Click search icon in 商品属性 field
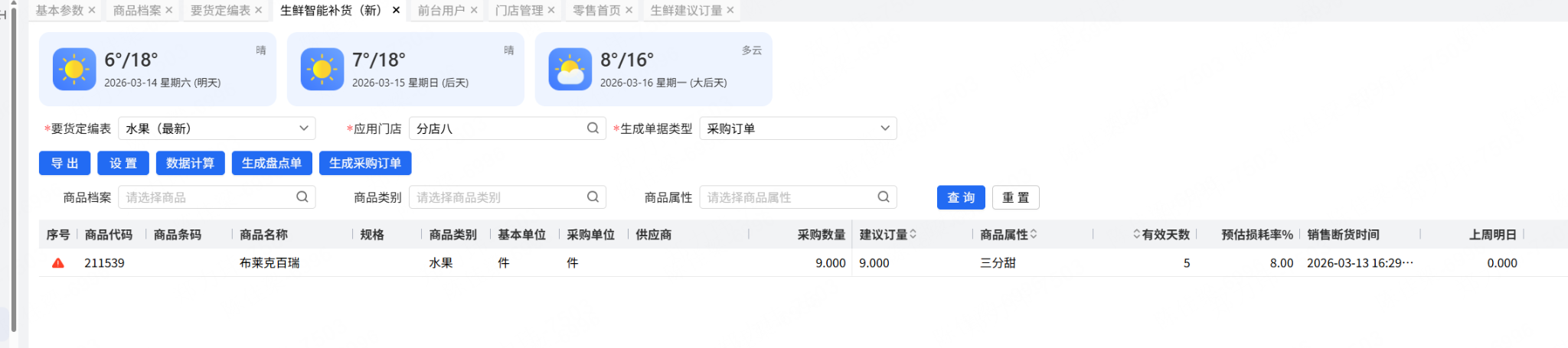 (884, 197)
